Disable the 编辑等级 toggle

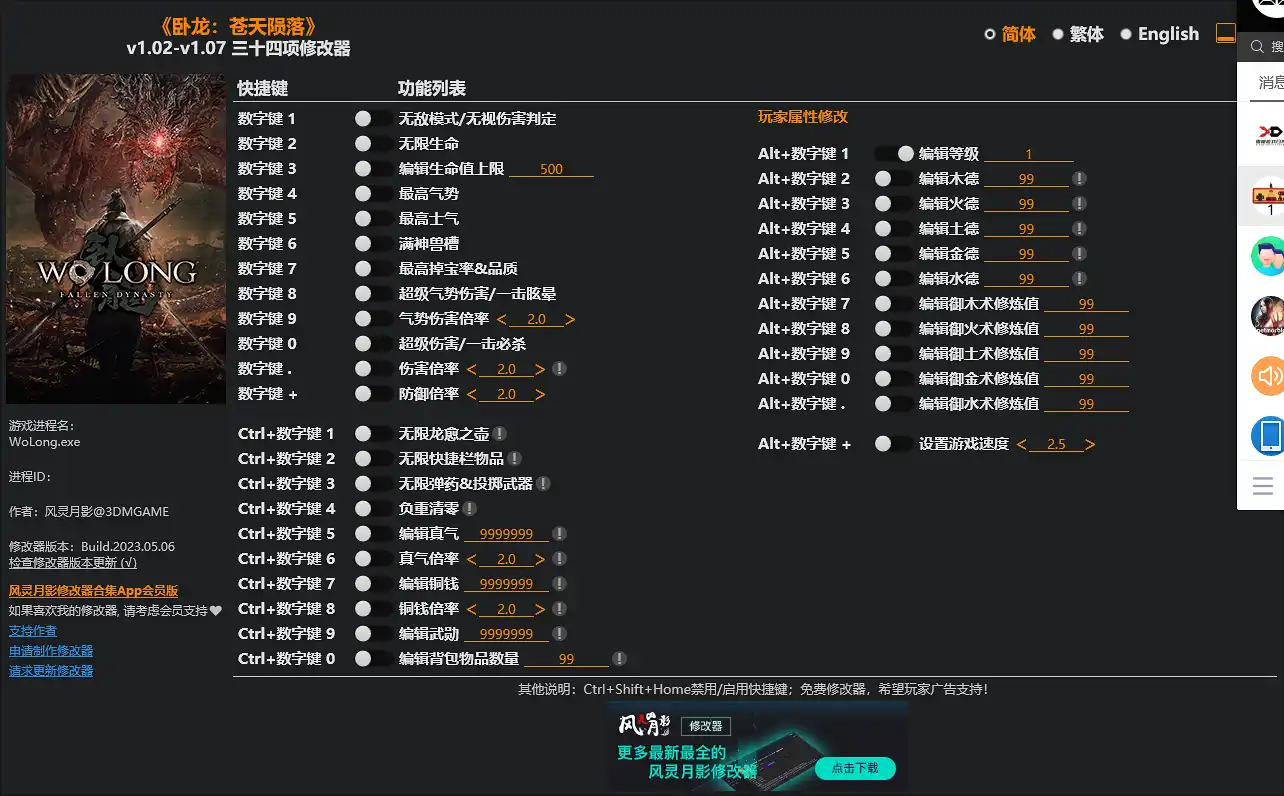pos(894,154)
